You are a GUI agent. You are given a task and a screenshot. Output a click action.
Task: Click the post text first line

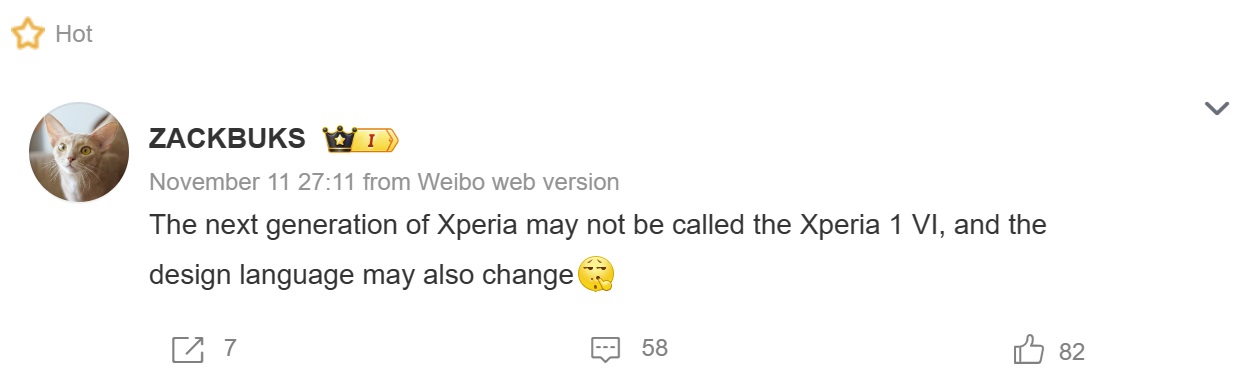[598, 224]
